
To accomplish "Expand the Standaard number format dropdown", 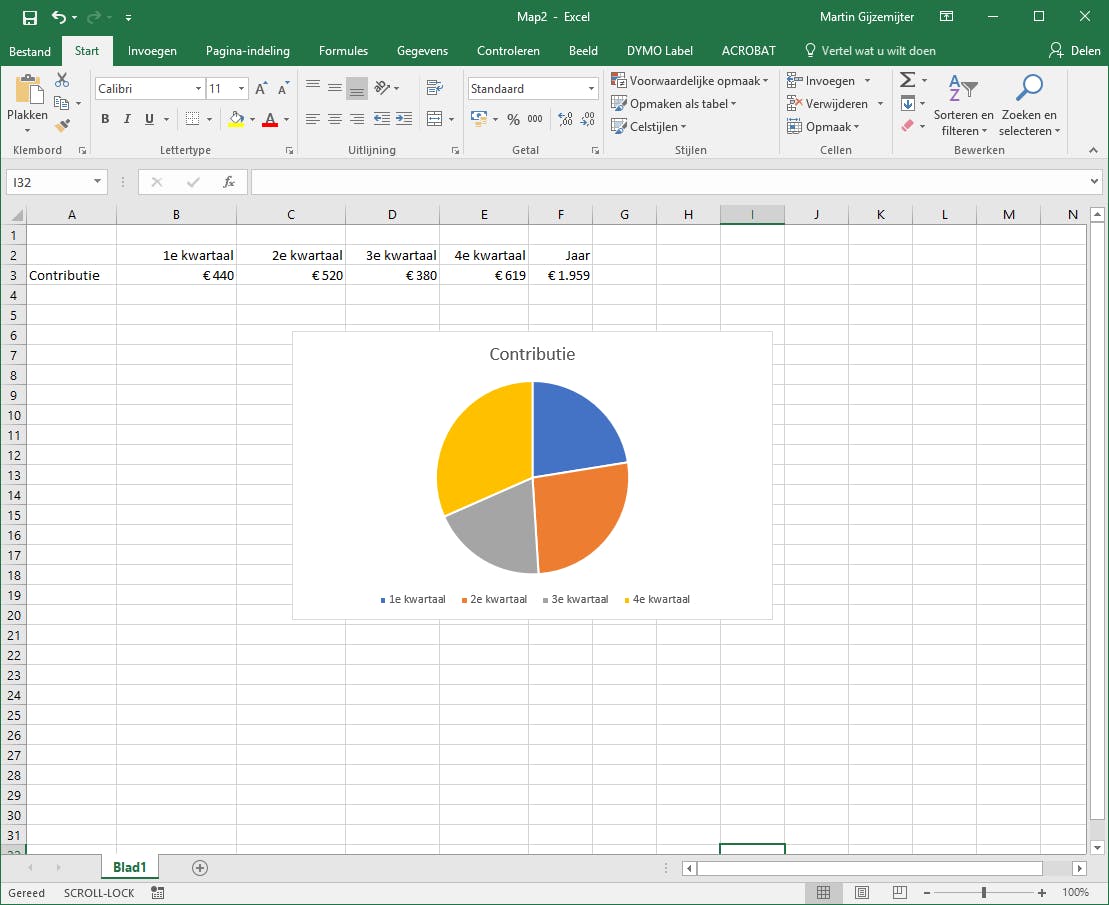I will (x=591, y=89).
